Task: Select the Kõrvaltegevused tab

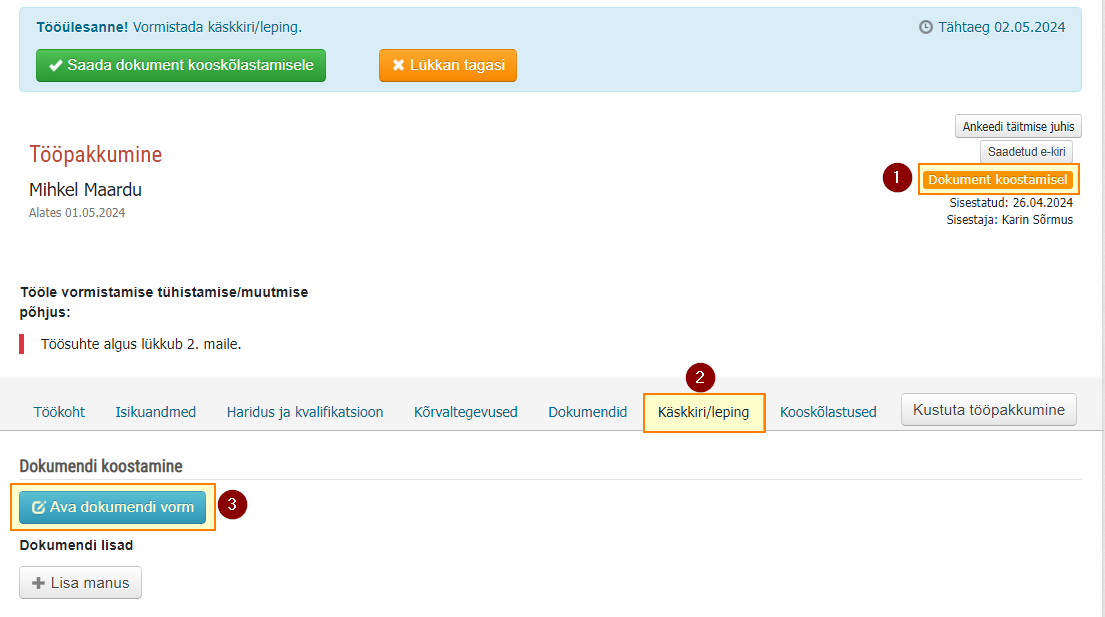Action: tap(466, 412)
